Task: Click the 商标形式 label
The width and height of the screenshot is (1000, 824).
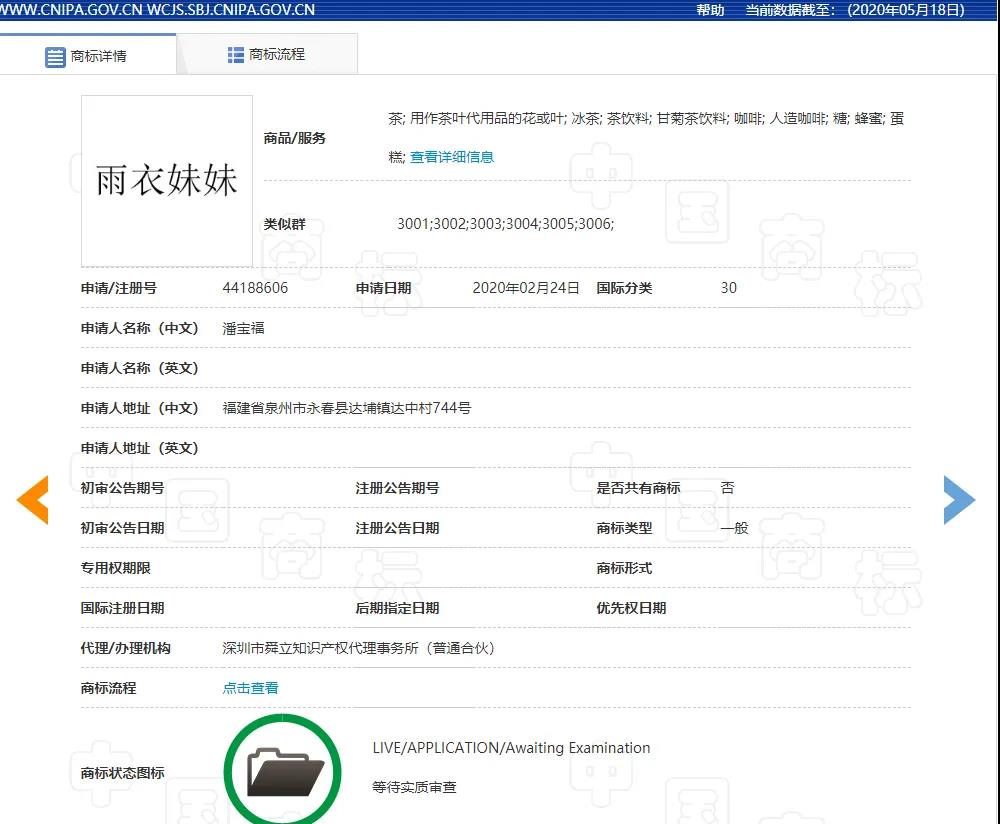Action: (x=624, y=568)
